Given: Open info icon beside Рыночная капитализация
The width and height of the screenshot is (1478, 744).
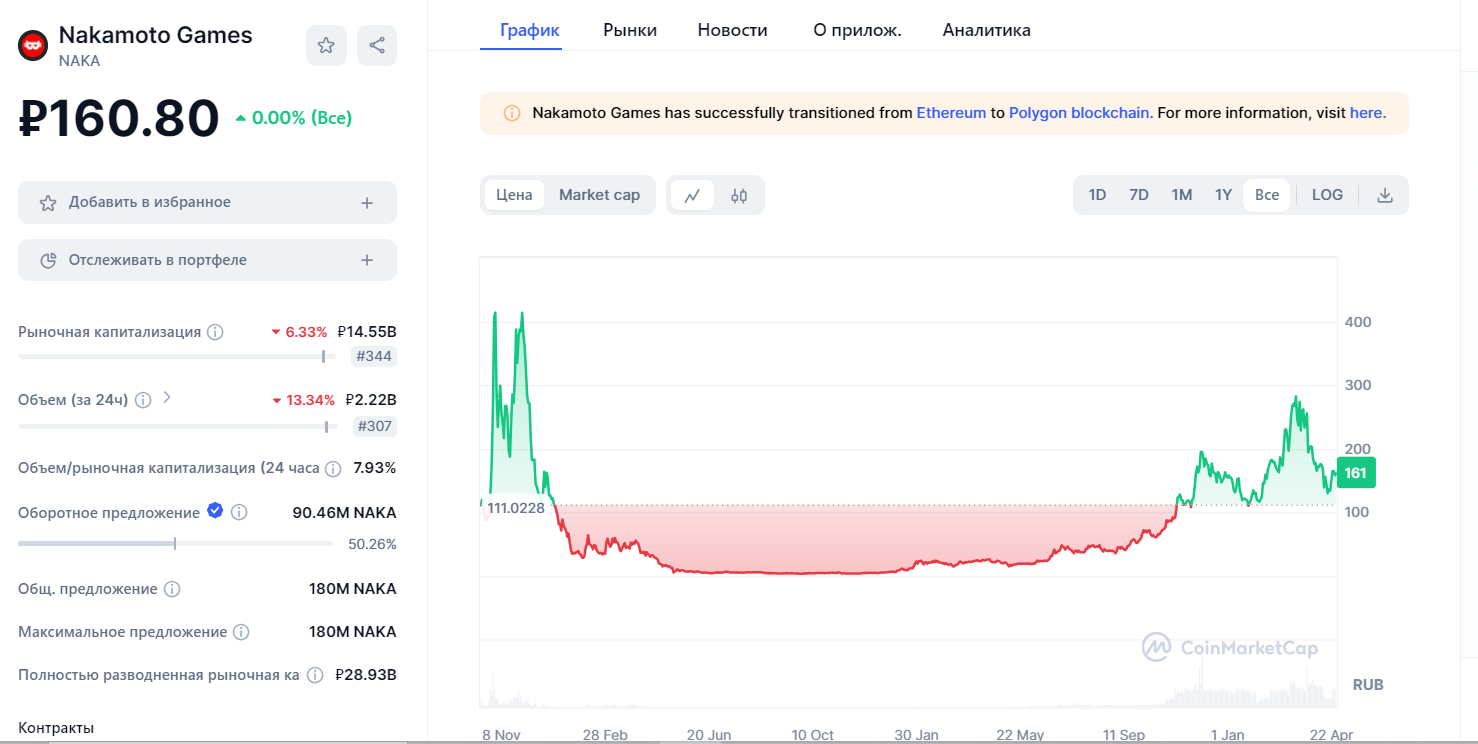Looking at the screenshot, I should pyautogui.click(x=215, y=332).
